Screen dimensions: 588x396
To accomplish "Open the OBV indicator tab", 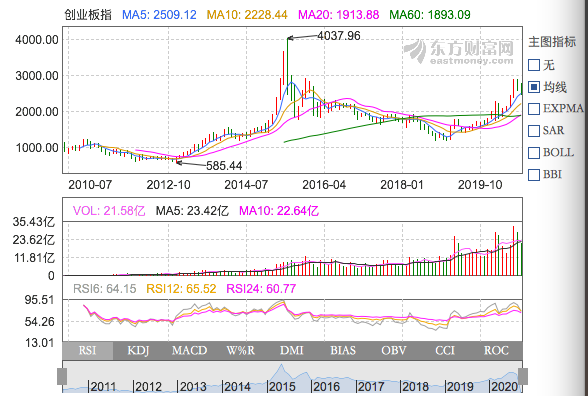I will click(x=394, y=351).
